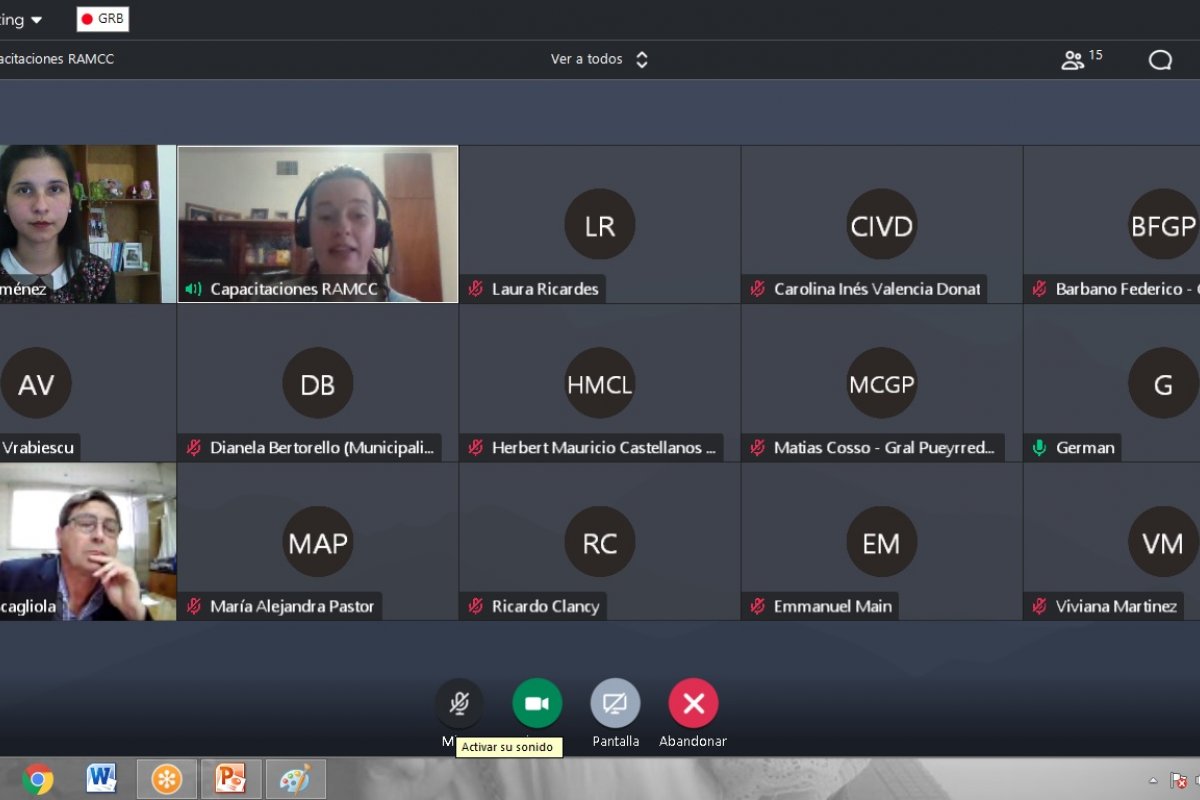Image resolution: width=1200 pixels, height=800 pixels.
Task: Click the Capacitaciones RAMCC meeting title
Action: tap(57, 60)
